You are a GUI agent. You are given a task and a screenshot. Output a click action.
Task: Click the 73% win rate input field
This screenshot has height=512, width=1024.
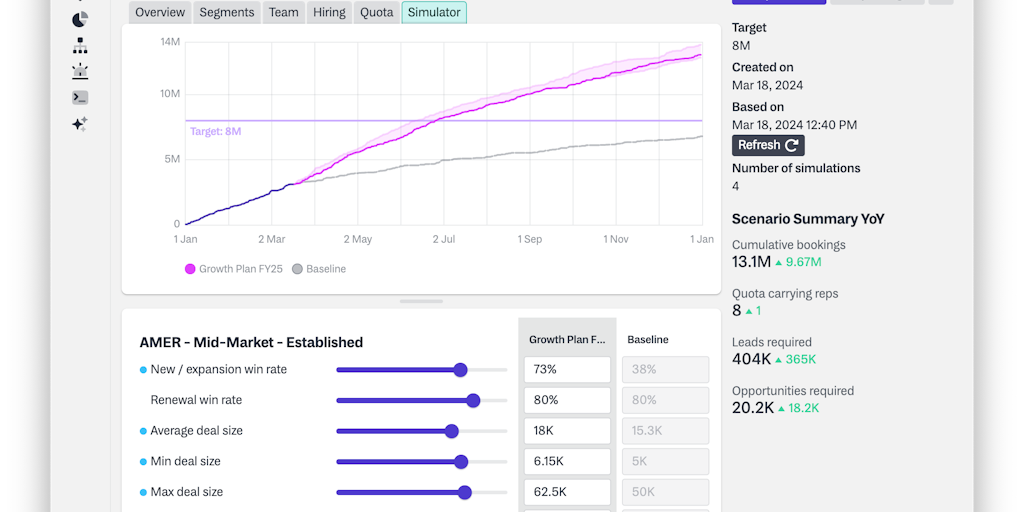pyautogui.click(x=567, y=370)
